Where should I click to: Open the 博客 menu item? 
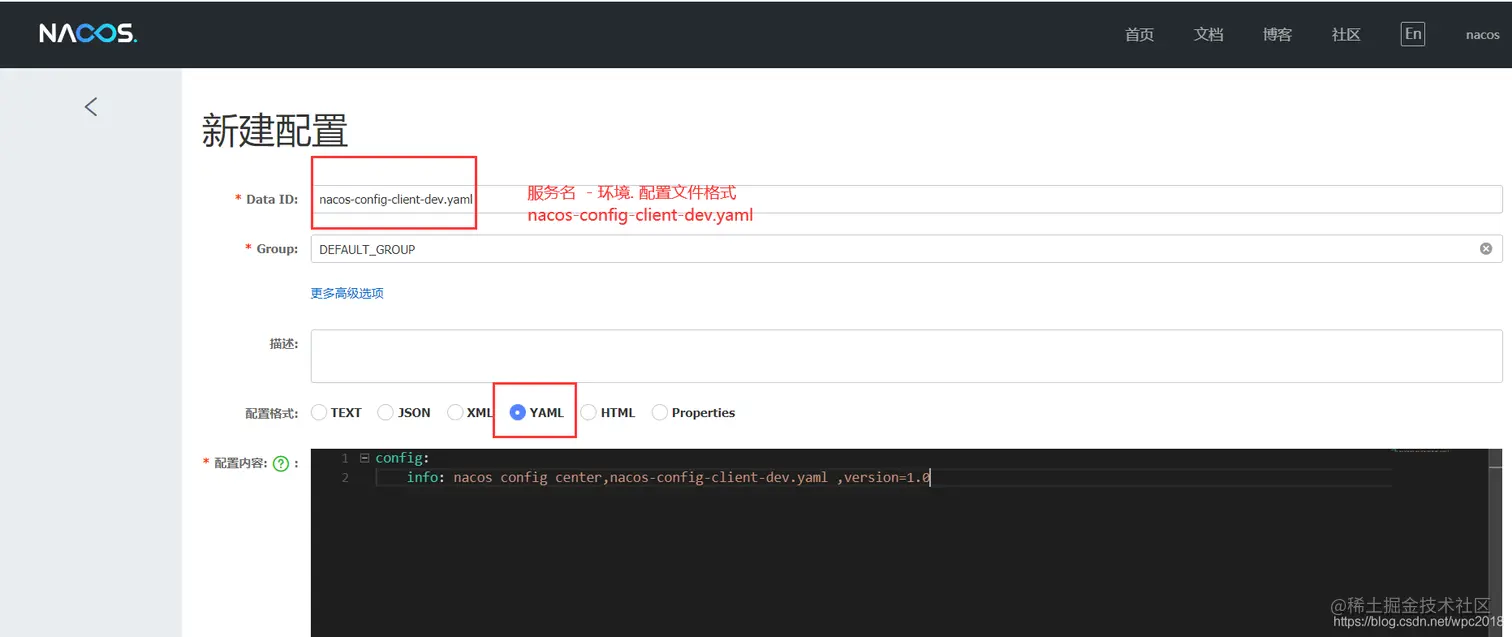(1277, 34)
